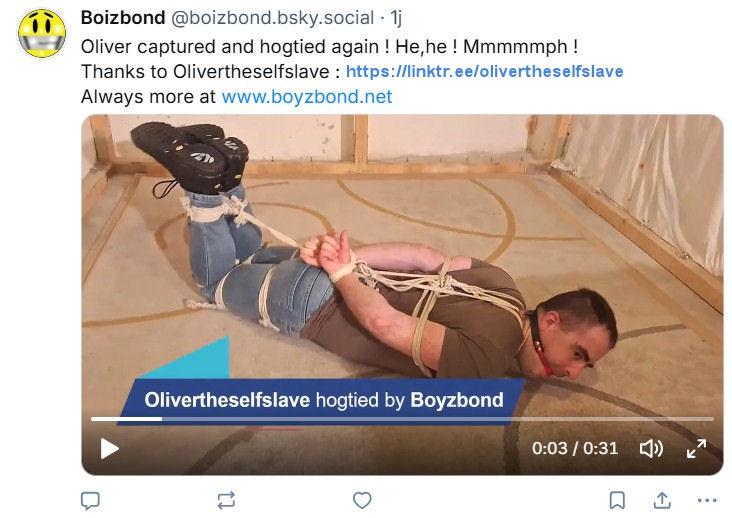Open the video in fullscreen mode
The image size is (732, 518).
click(697, 448)
